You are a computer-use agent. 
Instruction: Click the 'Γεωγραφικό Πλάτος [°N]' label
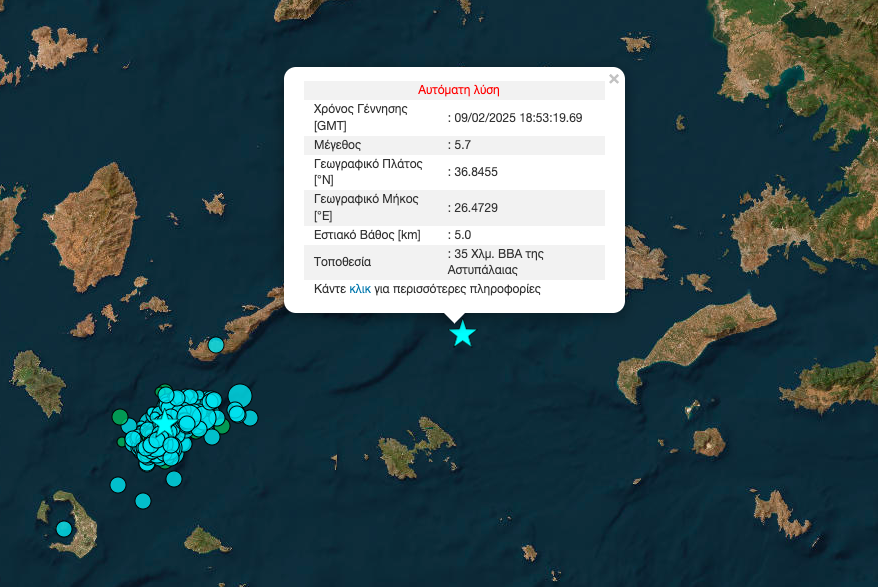point(368,172)
